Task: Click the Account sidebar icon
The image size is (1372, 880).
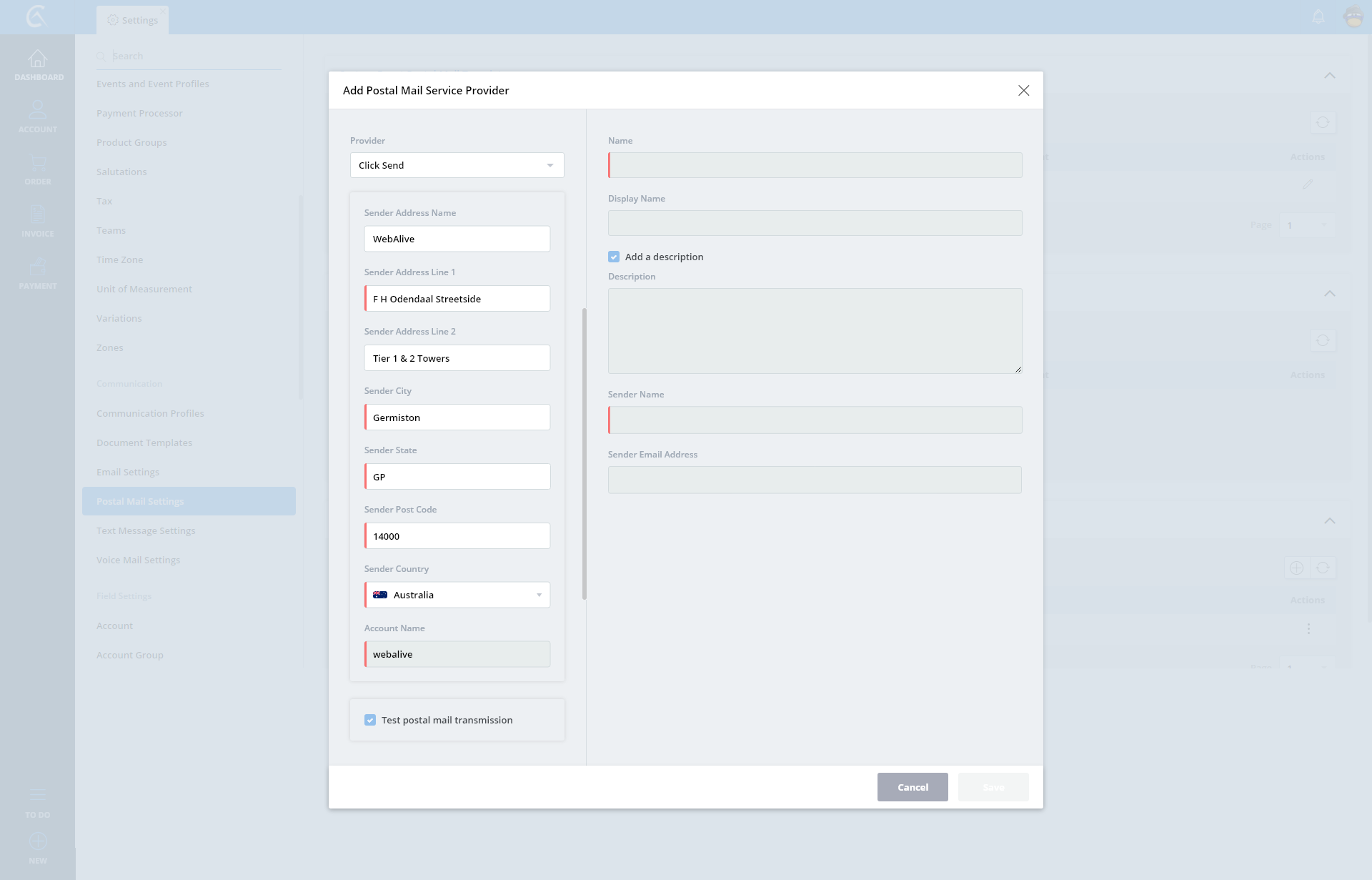Action: (38, 110)
